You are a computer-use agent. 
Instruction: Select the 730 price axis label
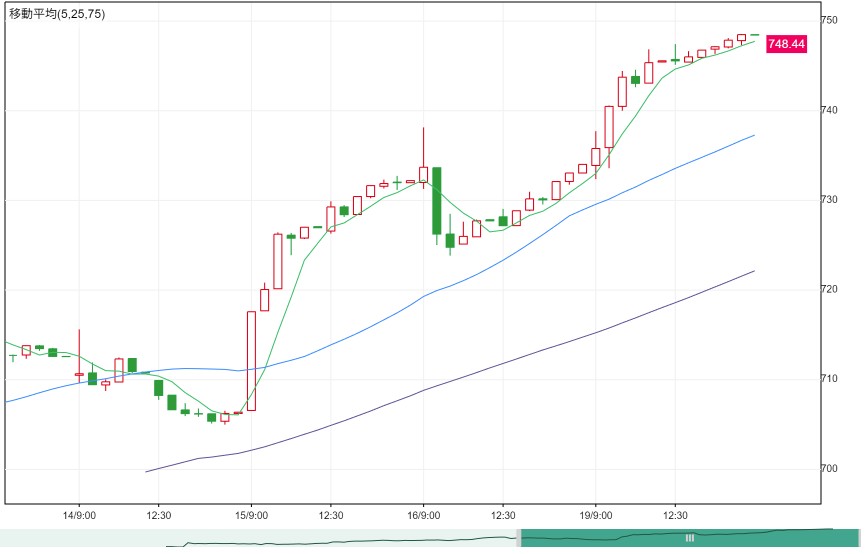pyautogui.click(x=829, y=200)
